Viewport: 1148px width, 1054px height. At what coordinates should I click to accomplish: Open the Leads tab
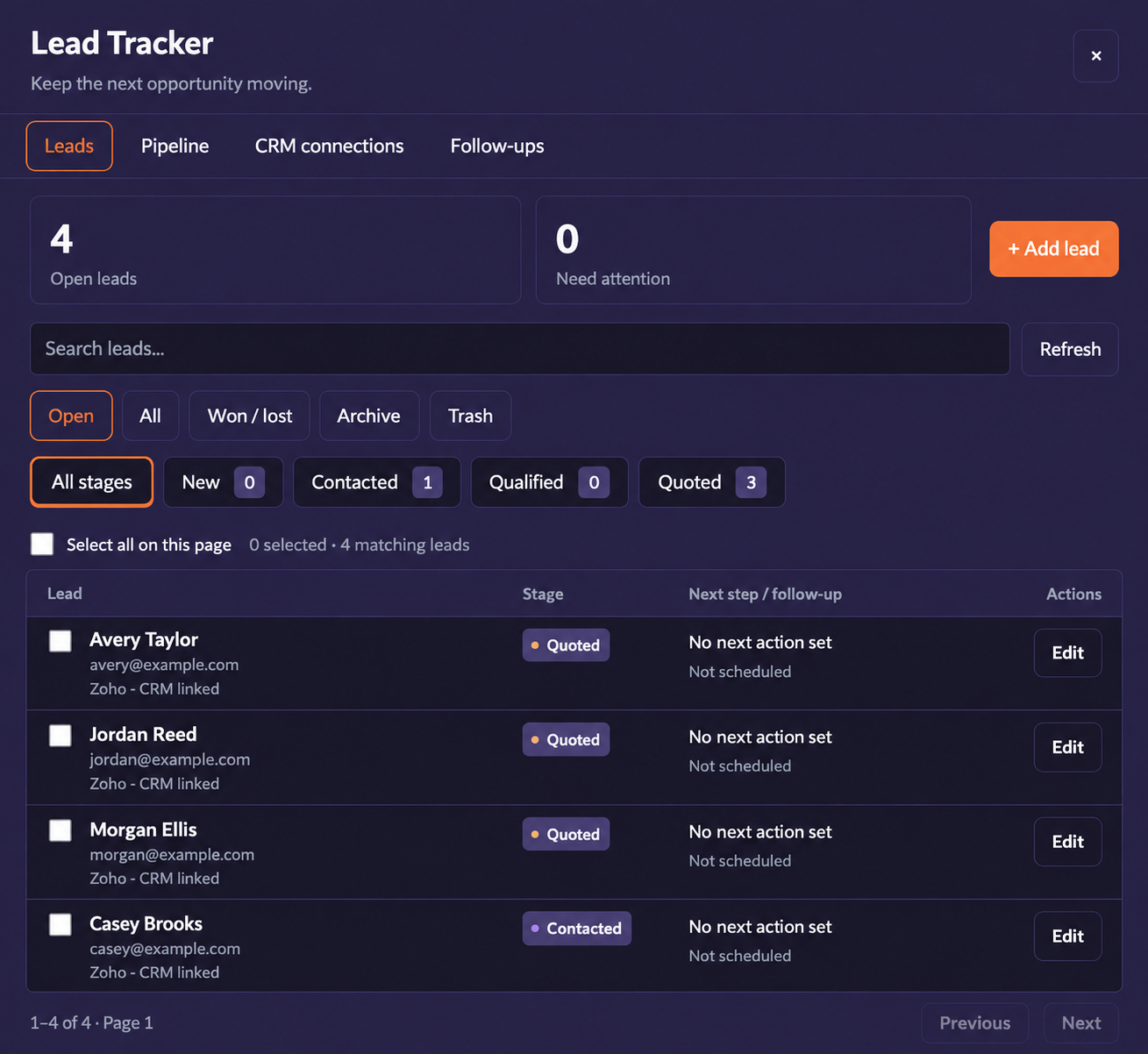(69, 146)
